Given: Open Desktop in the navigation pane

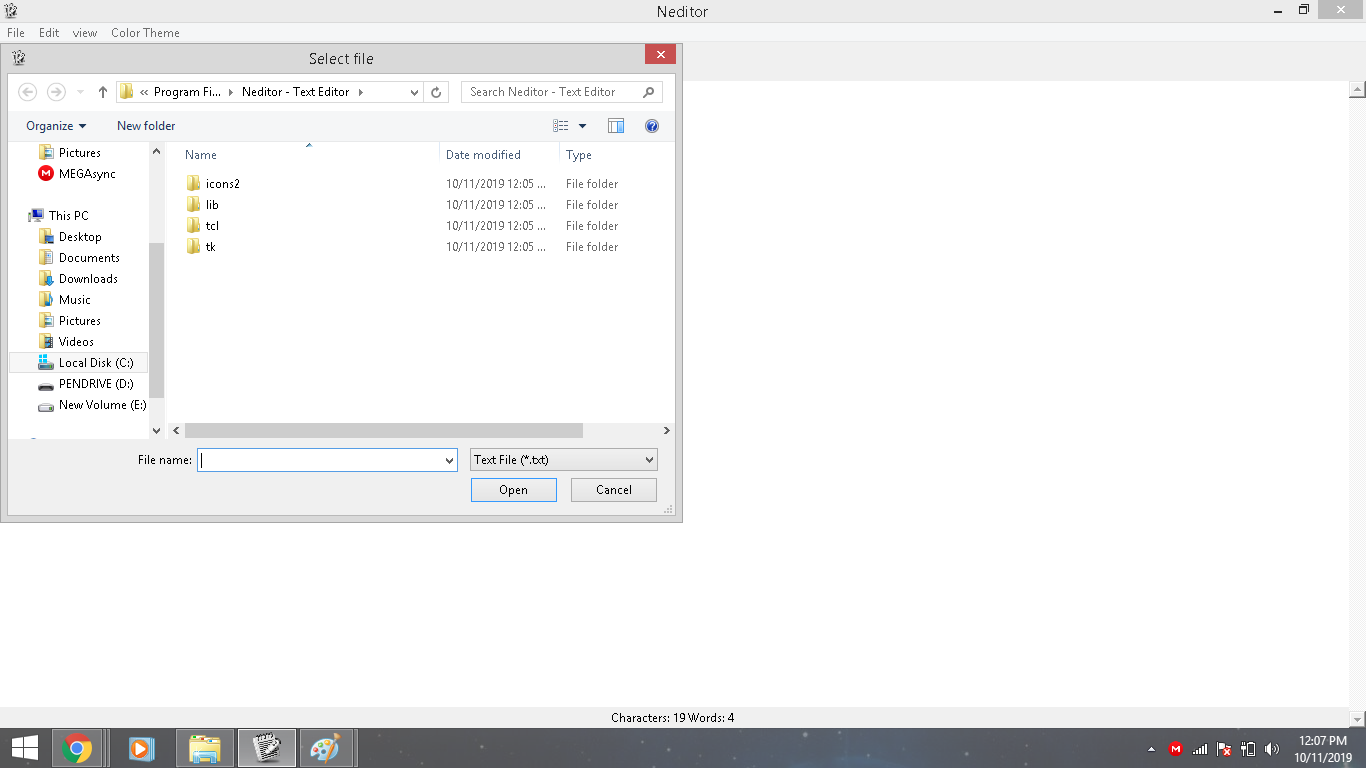Looking at the screenshot, I should [x=70, y=237].
